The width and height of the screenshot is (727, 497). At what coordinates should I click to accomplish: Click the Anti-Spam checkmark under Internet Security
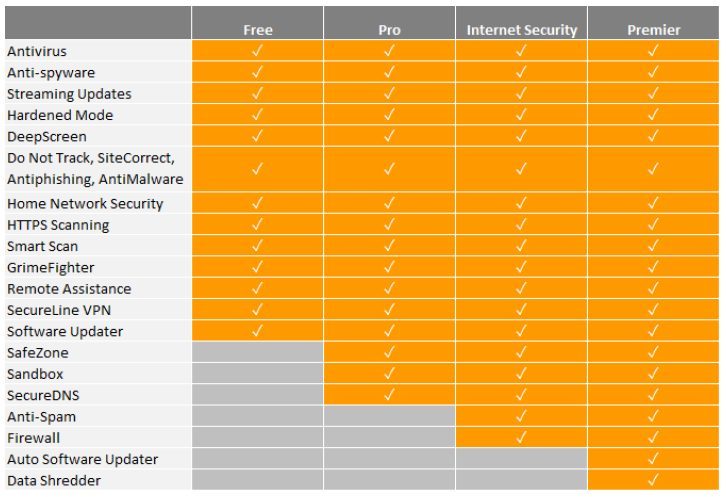click(x=521, y=417)
